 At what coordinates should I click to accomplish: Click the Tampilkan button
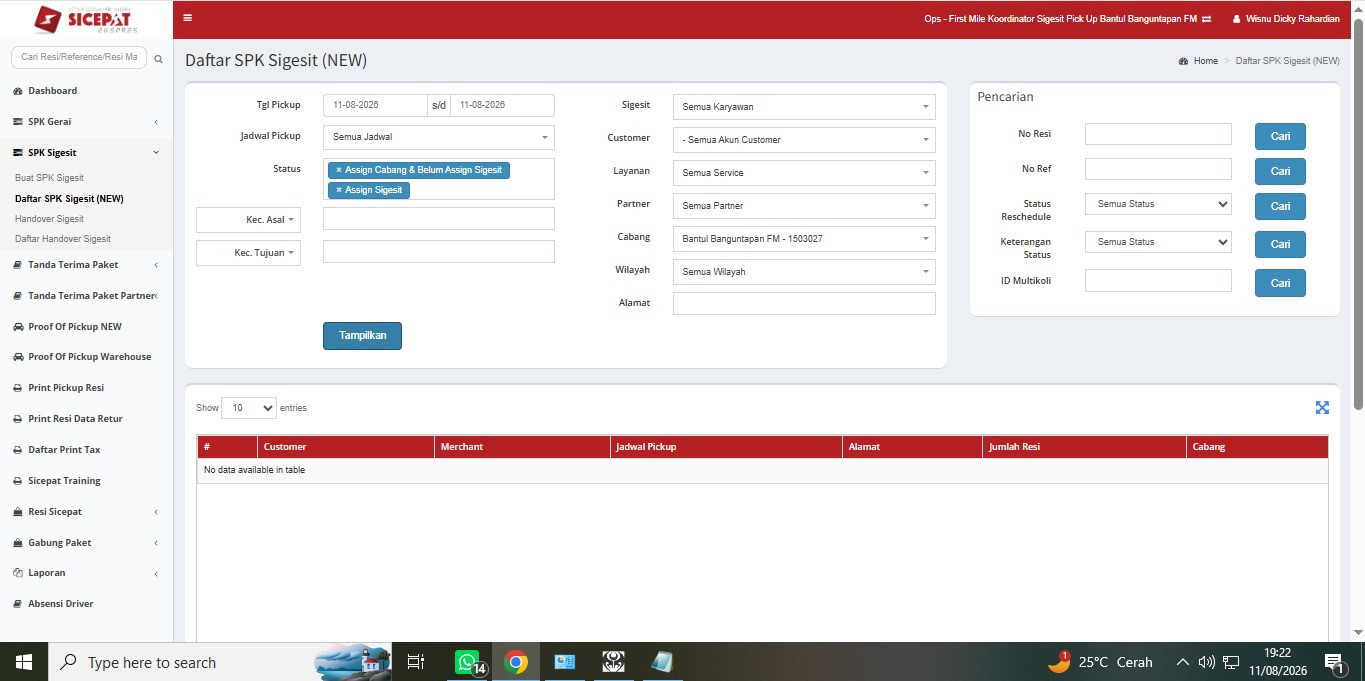pyautogui.click(x=362, y=336)
